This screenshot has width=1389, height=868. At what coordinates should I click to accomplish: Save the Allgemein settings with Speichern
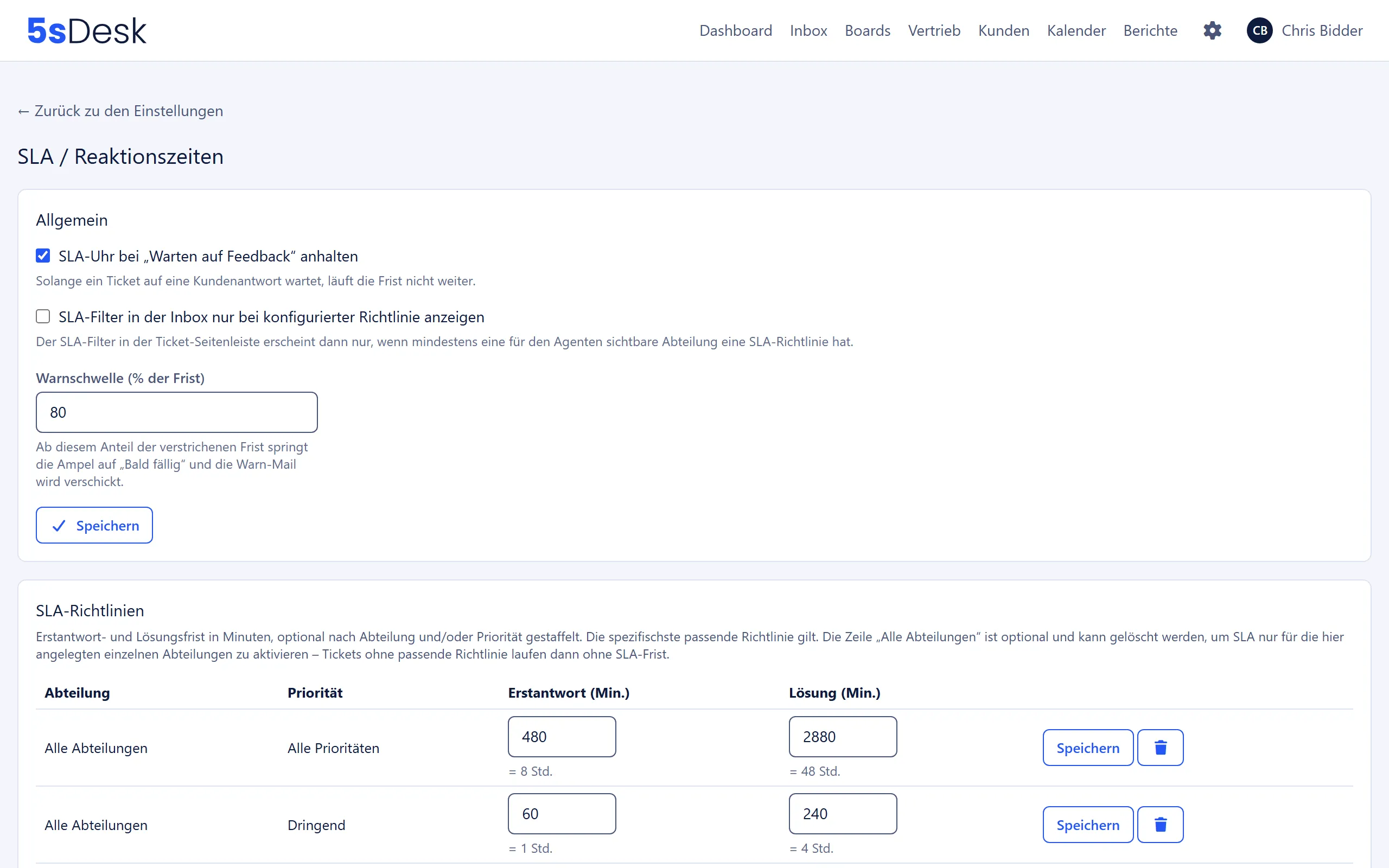(94, 525)
